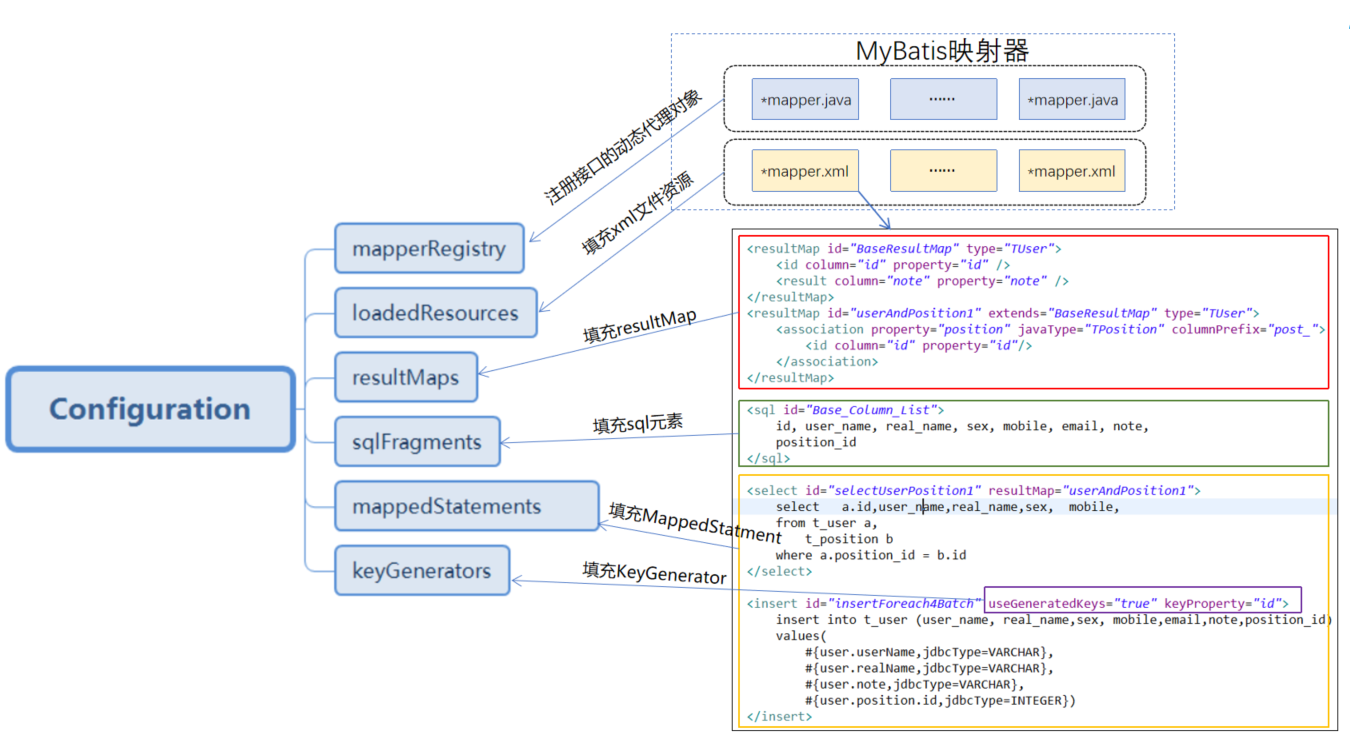Click the sql id="Base_Column_List" line

point(845,410)
